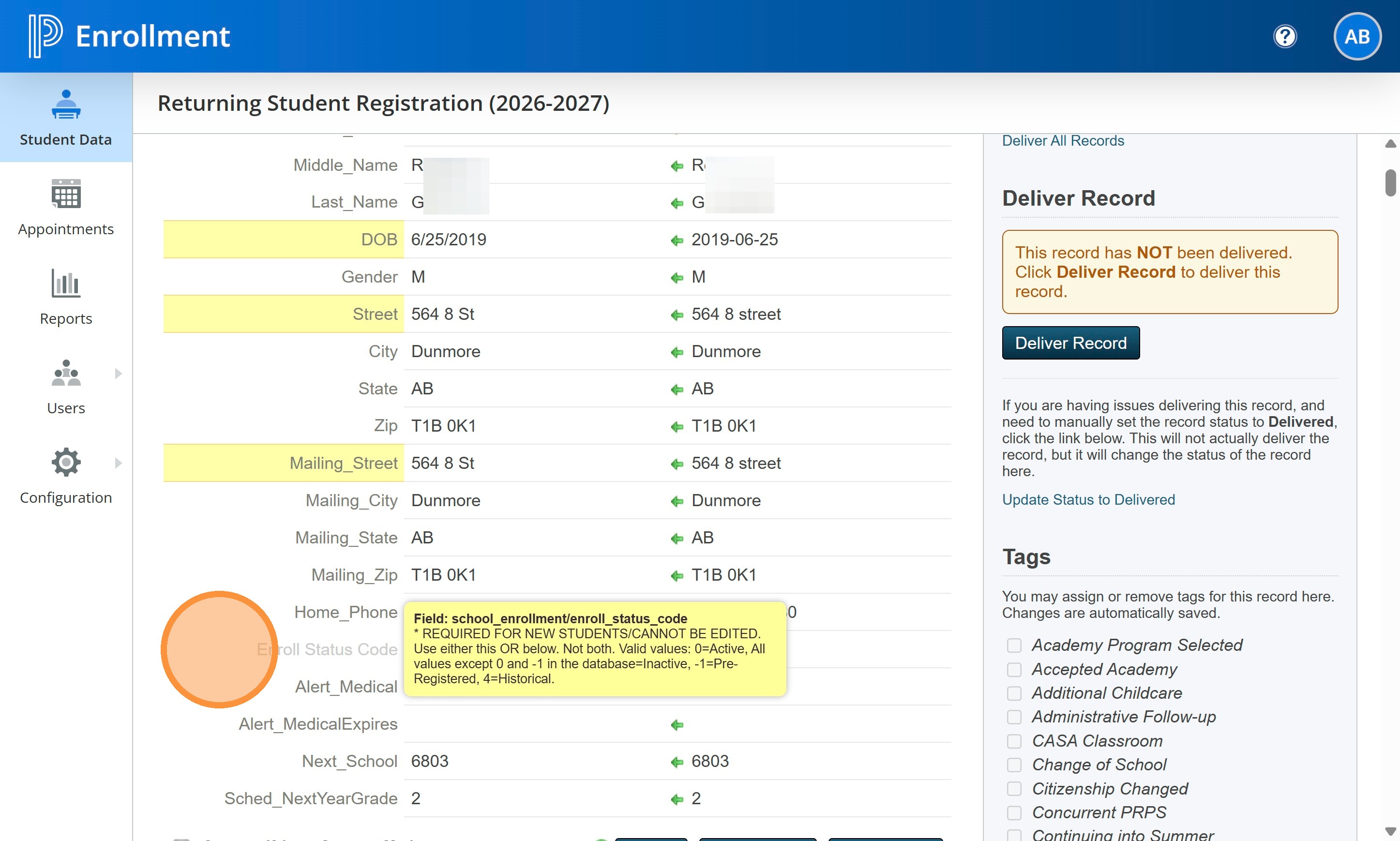
Task: Toggle the Administrative Follow-up tag checkbox
Action: [1014, 717]
